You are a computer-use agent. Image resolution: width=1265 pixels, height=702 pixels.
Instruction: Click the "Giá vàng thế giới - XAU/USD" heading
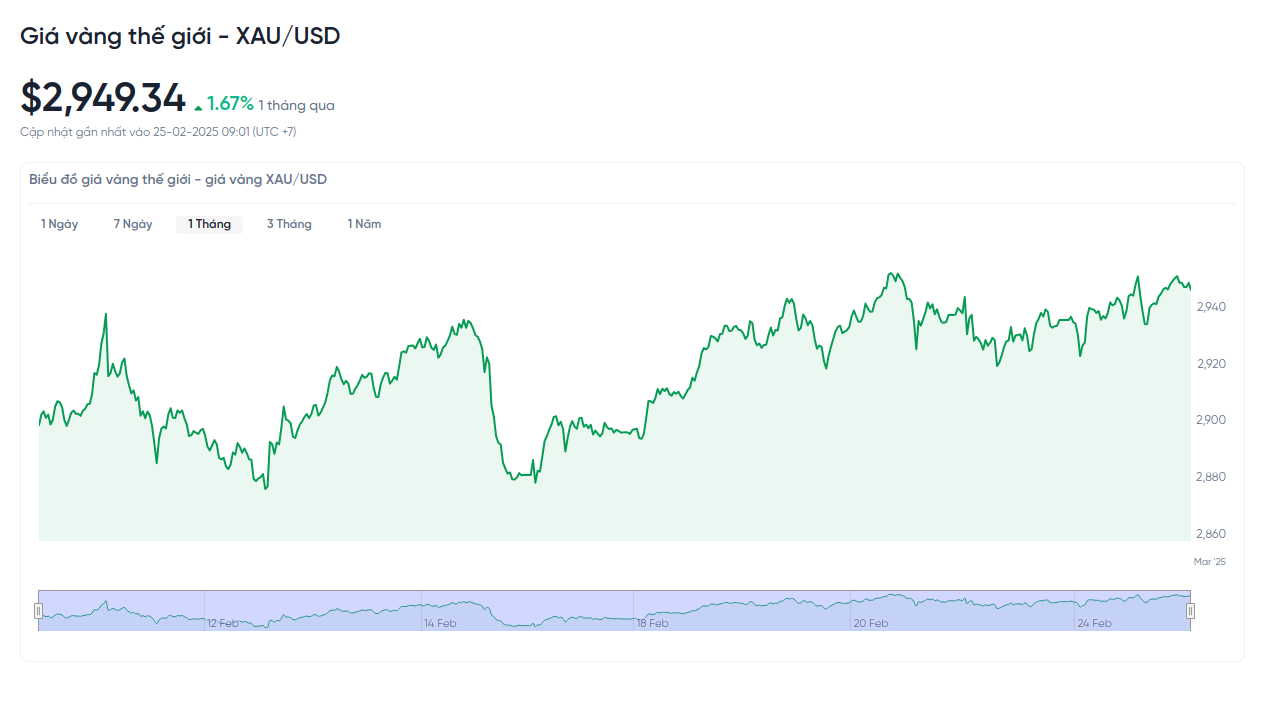tap(180, 36)
